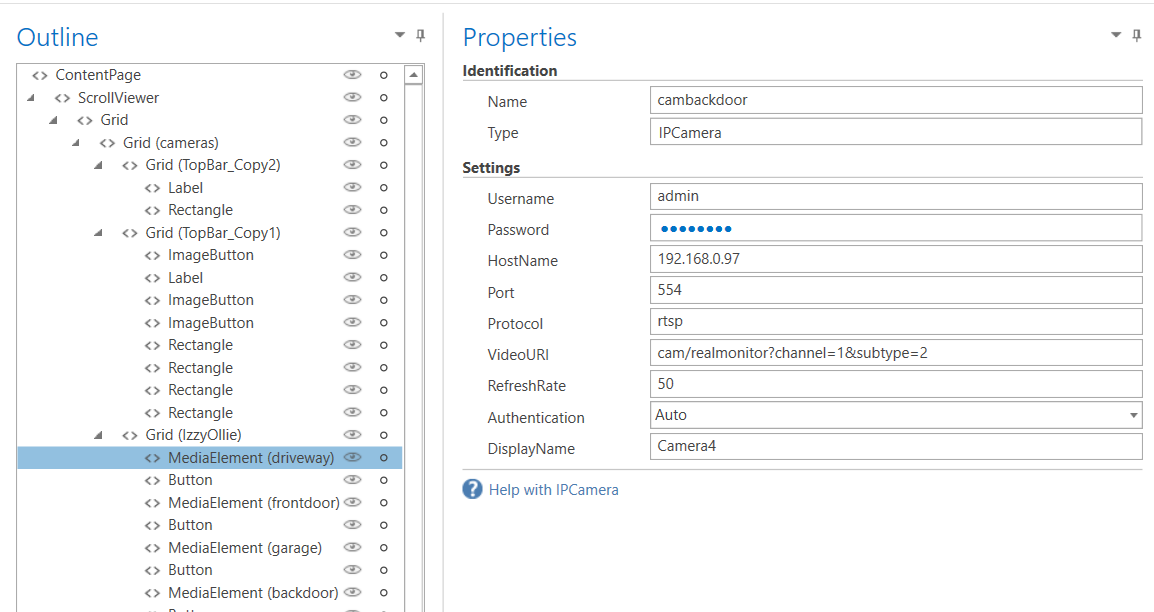Toggle visibility of Grid (TopBar_Copy1)
This screenshot has width=1154, height=612.
tap(353, 232)
